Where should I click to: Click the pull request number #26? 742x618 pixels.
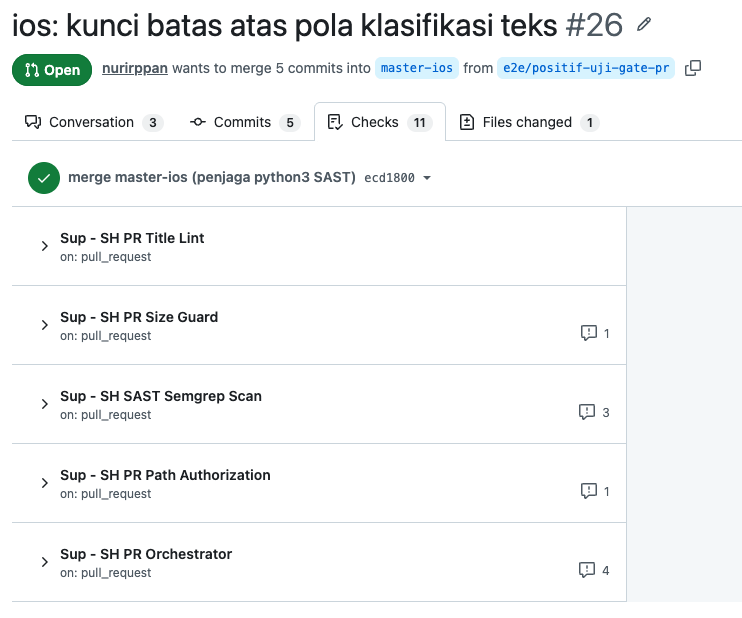tap(594, 25)
